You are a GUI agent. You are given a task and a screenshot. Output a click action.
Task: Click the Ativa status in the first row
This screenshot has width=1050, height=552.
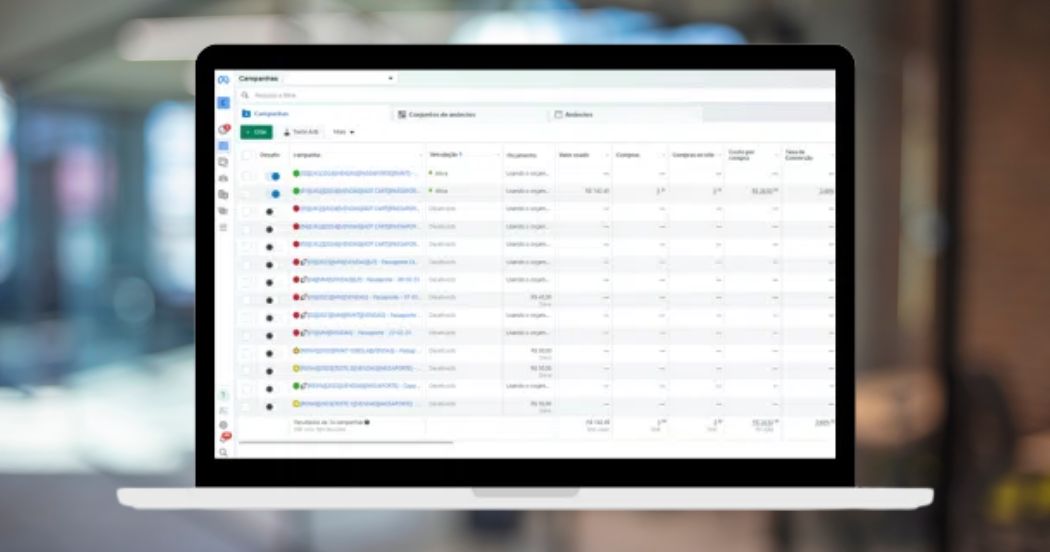tap(439, 174)
